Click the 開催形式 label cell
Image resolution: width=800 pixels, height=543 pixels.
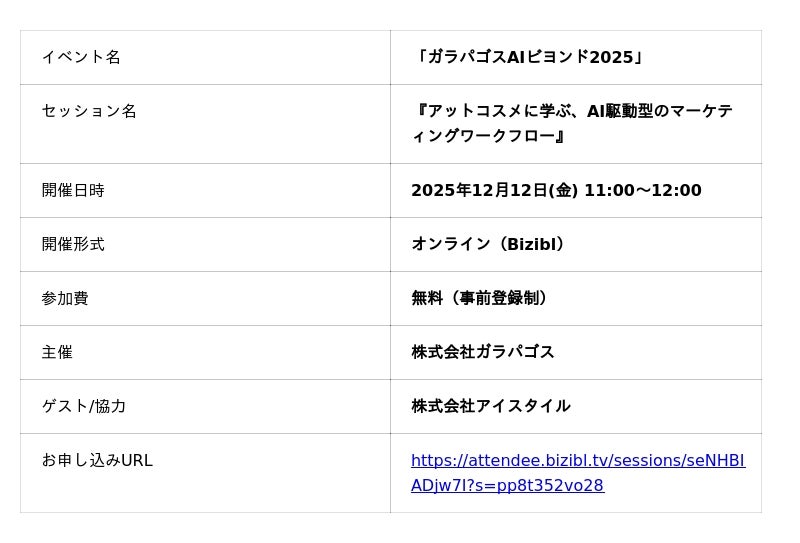pos(73,244)
